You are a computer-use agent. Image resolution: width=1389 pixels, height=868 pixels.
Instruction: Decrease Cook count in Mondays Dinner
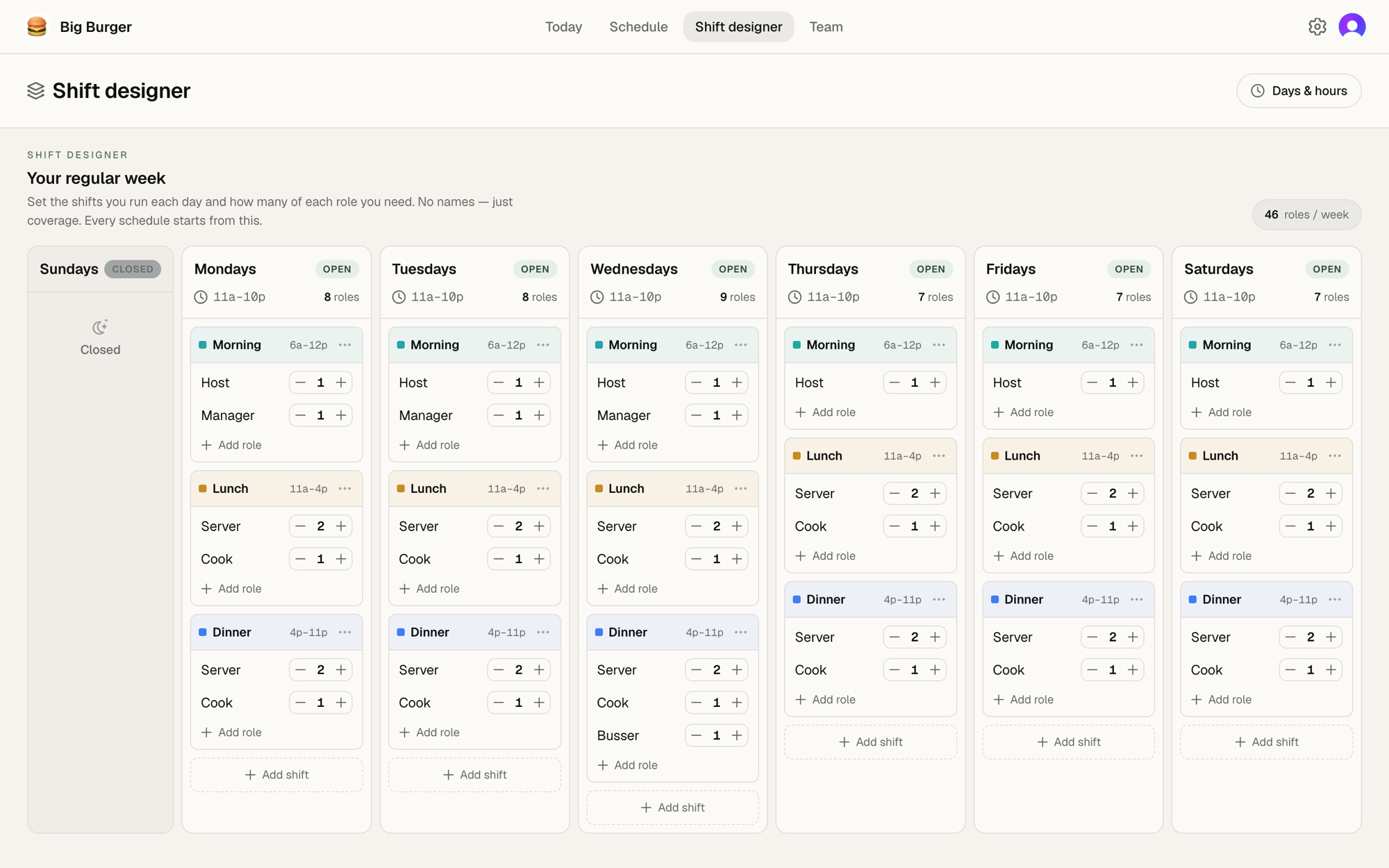click(300, 703)
